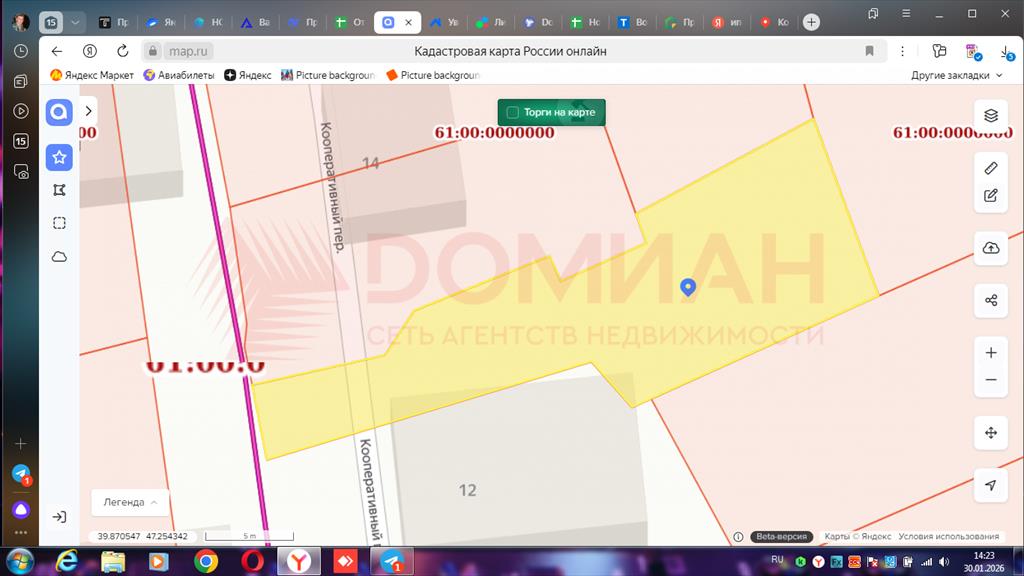Select the ruler measurement tool
This screenshot has width=1024, height=576.
[990, 168]
